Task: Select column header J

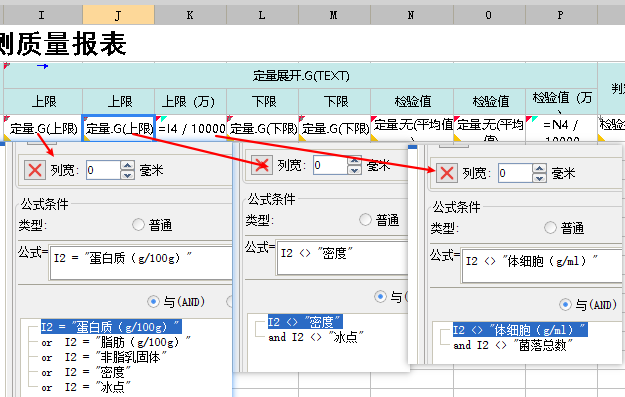Action: [118, 15]
